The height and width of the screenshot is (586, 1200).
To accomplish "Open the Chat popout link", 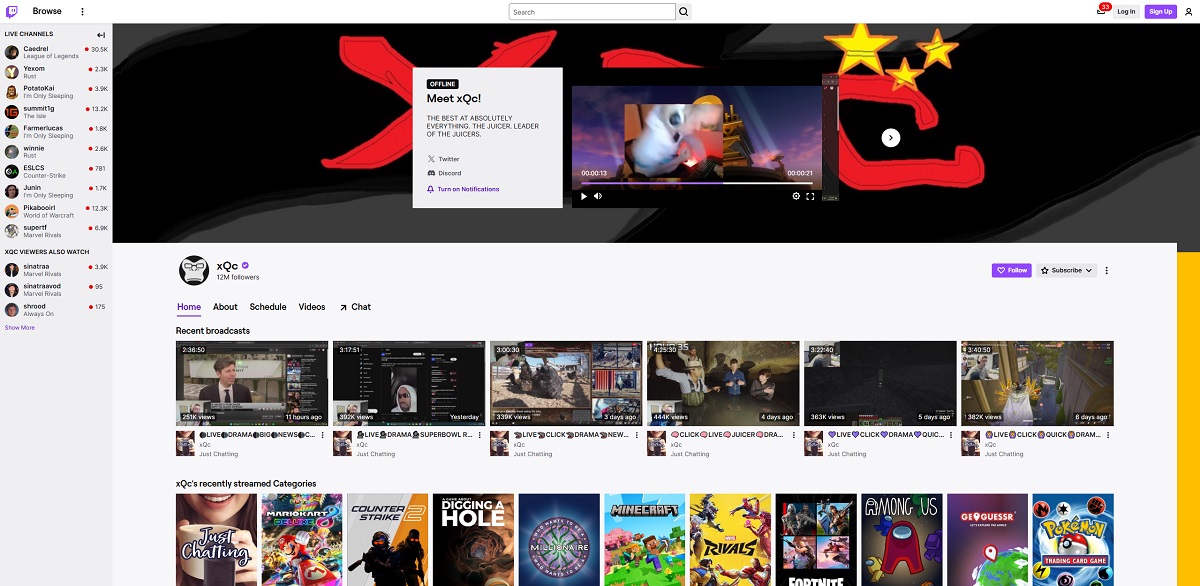I will click(x=355, y=307).
